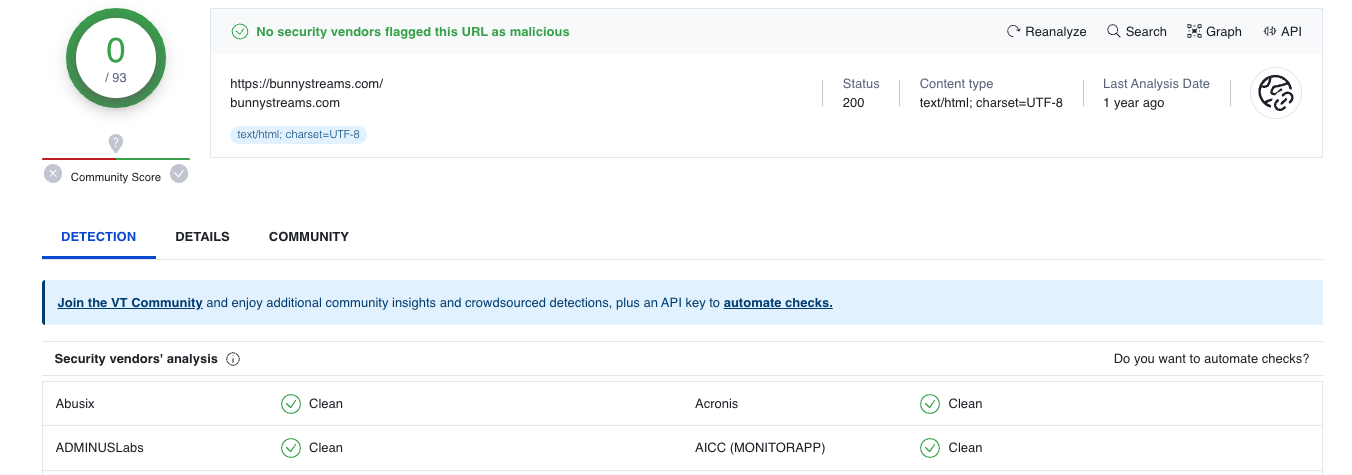Vote positive with the check community score button

tap(179, 174)
